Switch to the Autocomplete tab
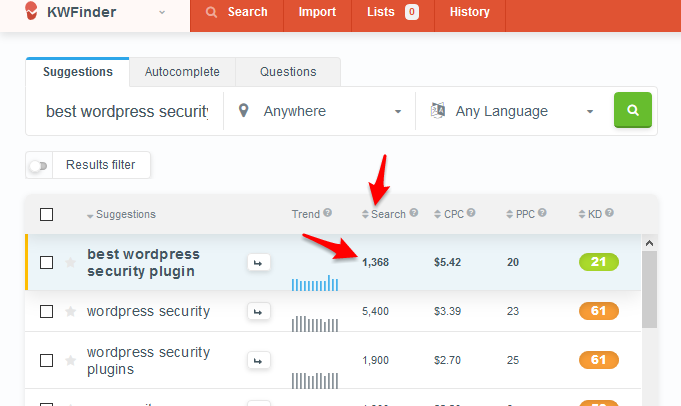Screen dimensions: 681x406 182,72
